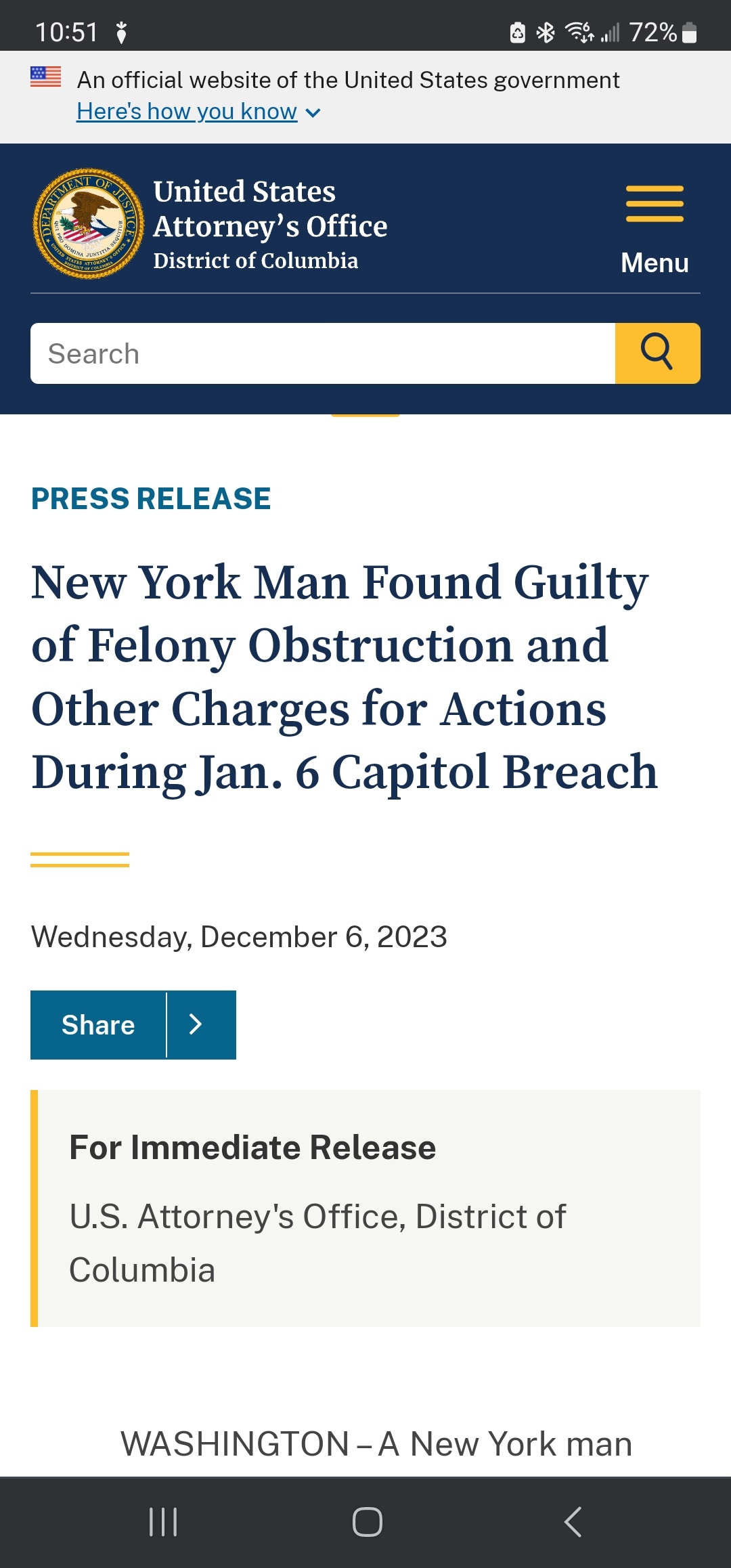Click the yellow search magnifier button
Viewport: 731px width, 1568px height.
click(x=657, y=353)
